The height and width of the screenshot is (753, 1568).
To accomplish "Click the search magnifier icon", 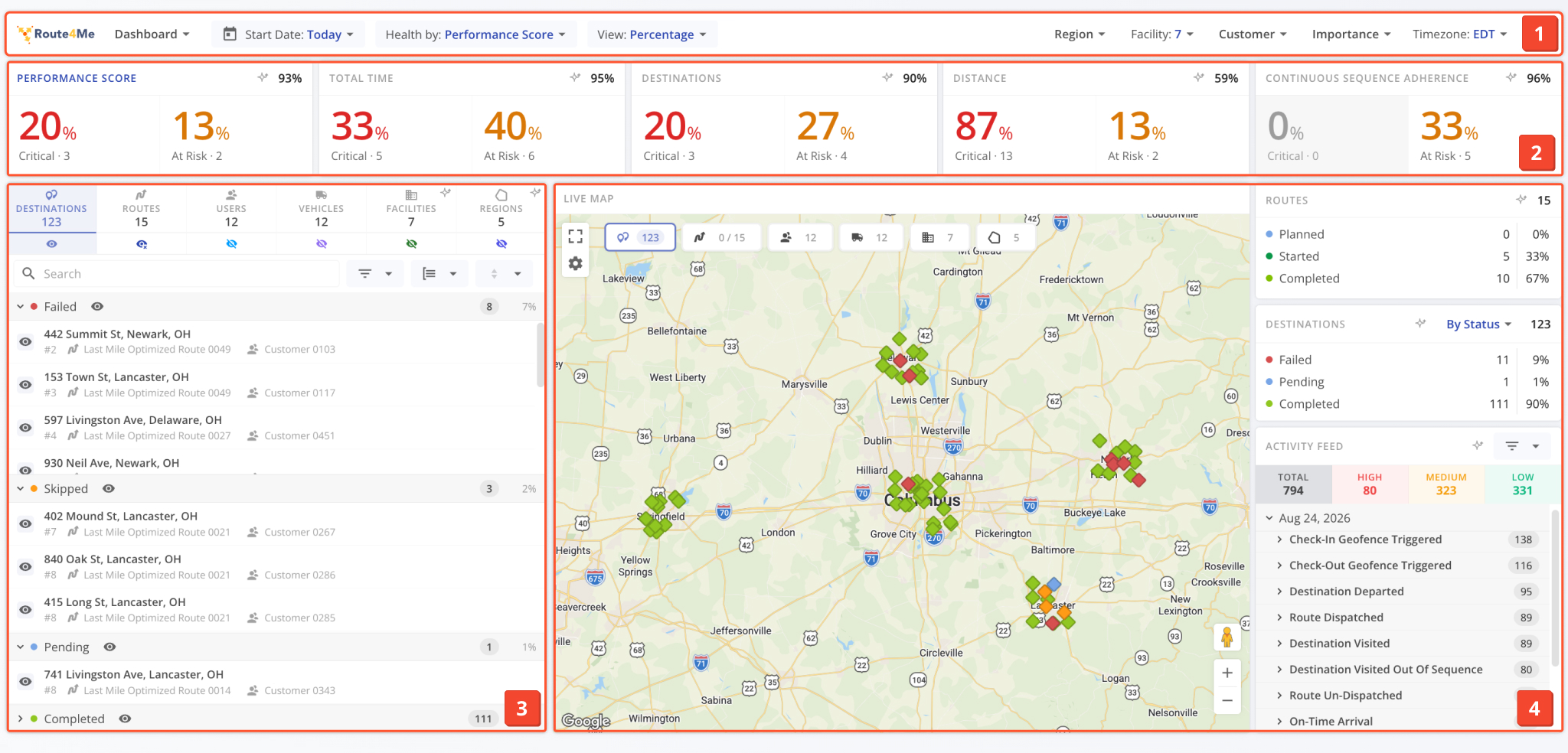I will [28, 273].
